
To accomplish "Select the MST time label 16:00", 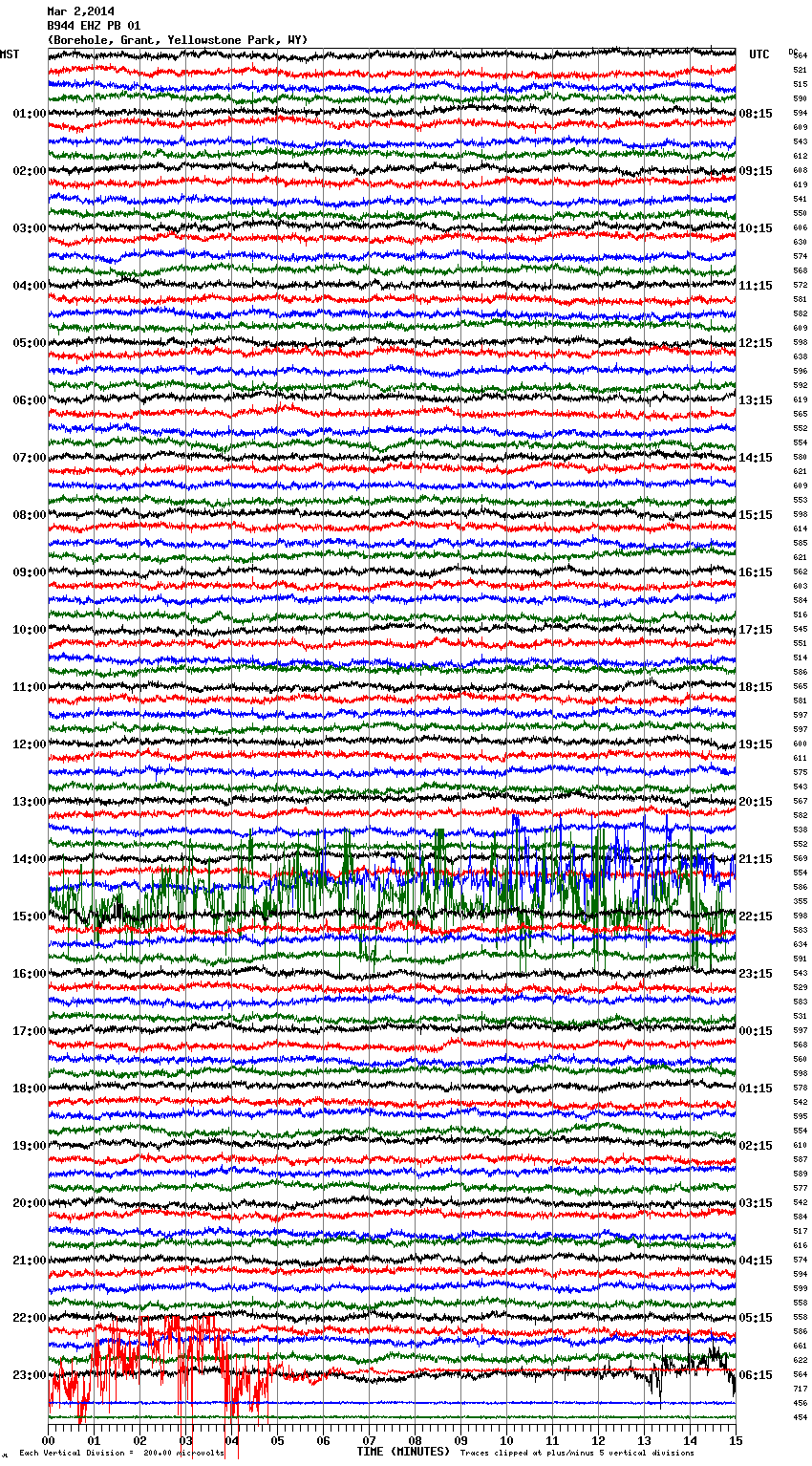I will [30, 974].
